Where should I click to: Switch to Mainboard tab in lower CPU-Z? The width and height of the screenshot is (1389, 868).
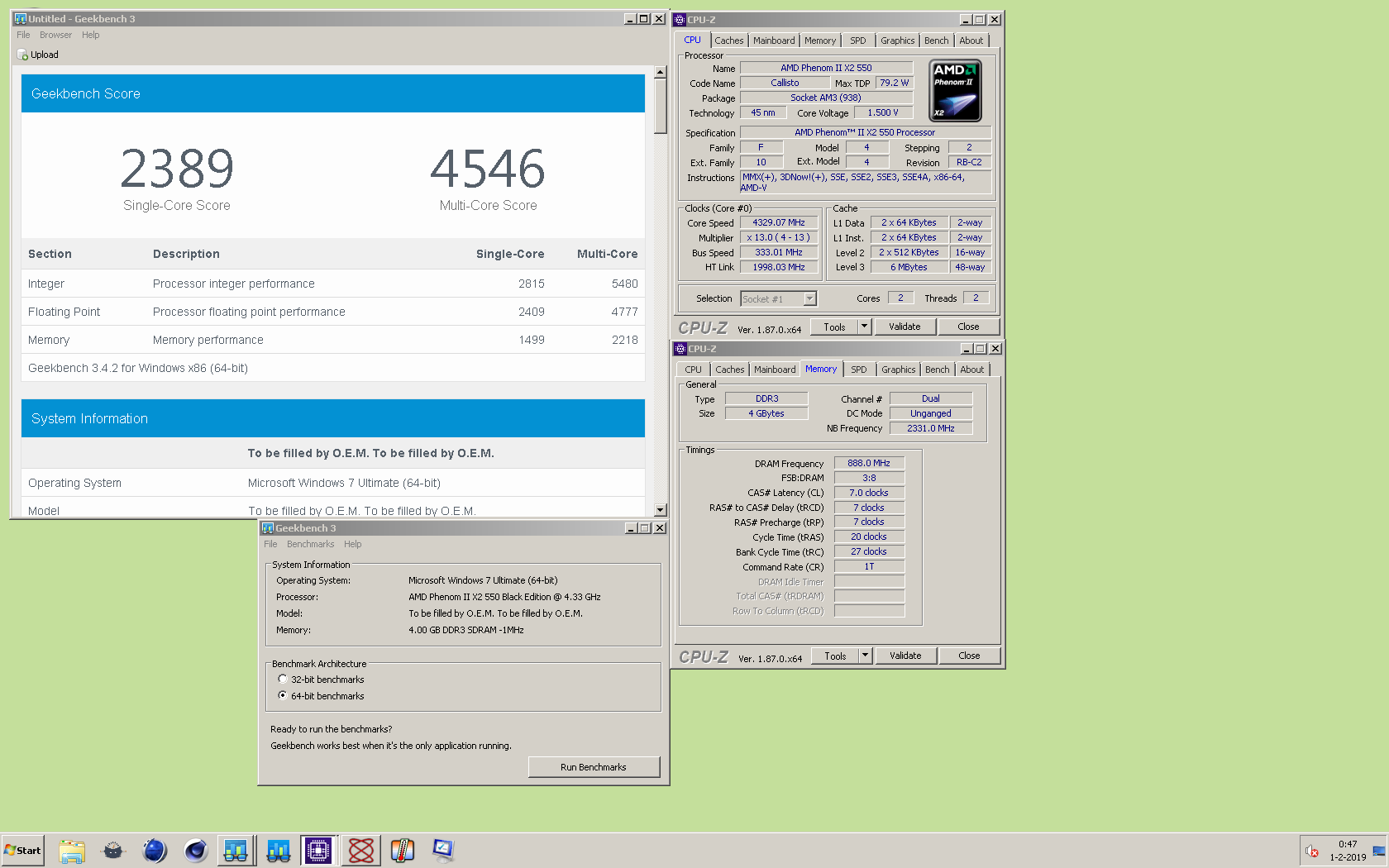pos(775,370)
